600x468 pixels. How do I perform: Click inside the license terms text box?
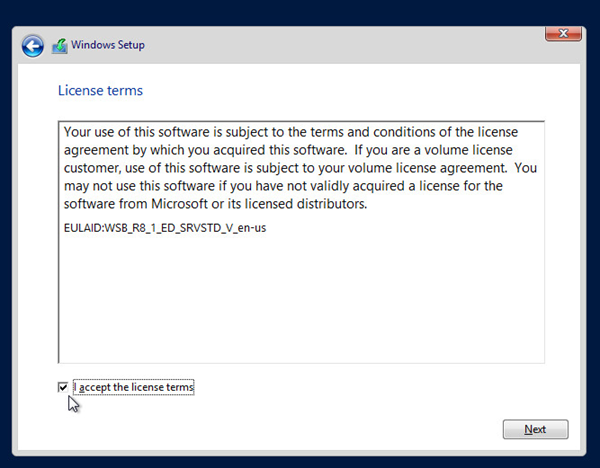301,242
